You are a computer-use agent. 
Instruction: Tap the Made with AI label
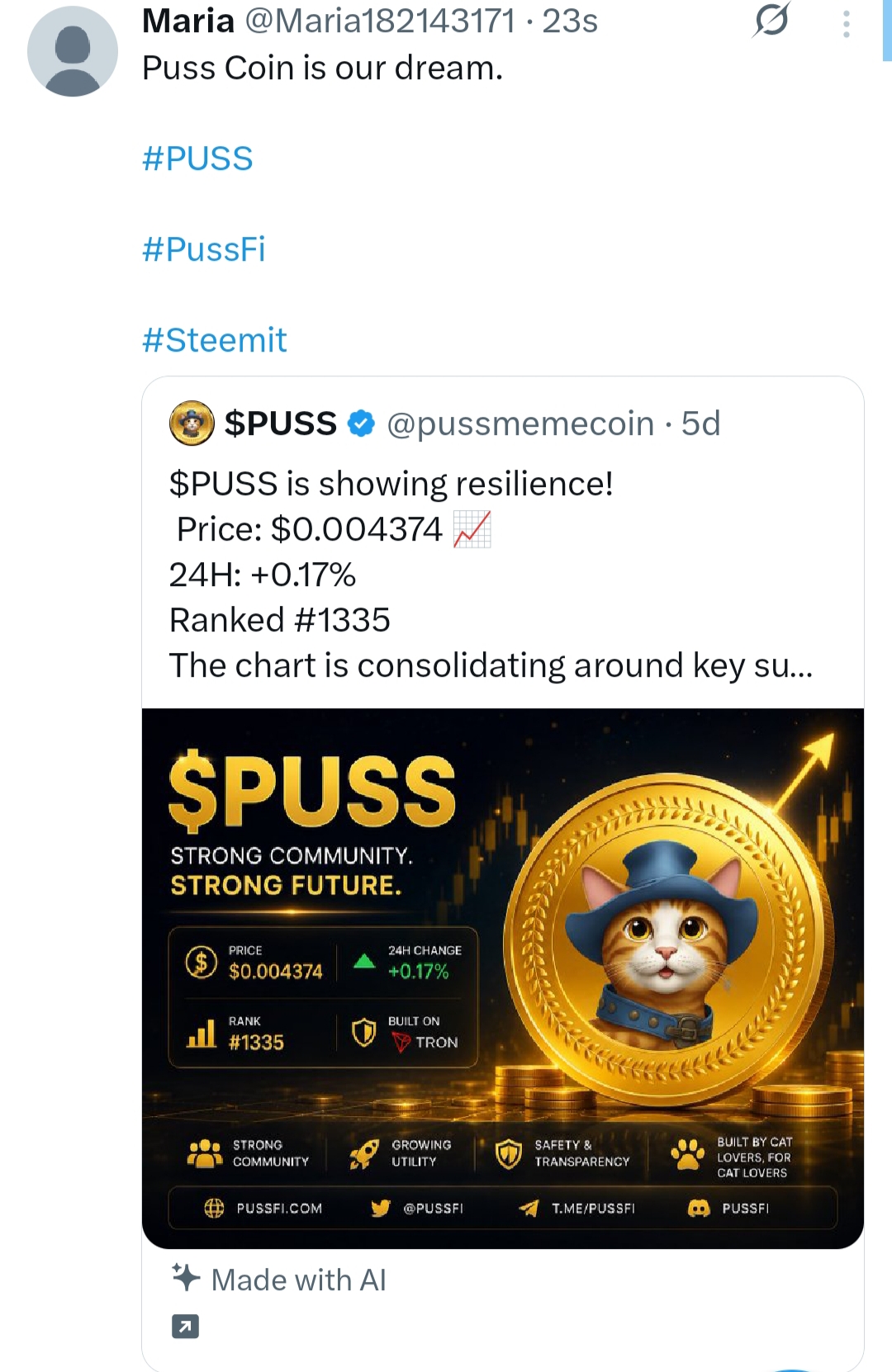(298, 1280)
